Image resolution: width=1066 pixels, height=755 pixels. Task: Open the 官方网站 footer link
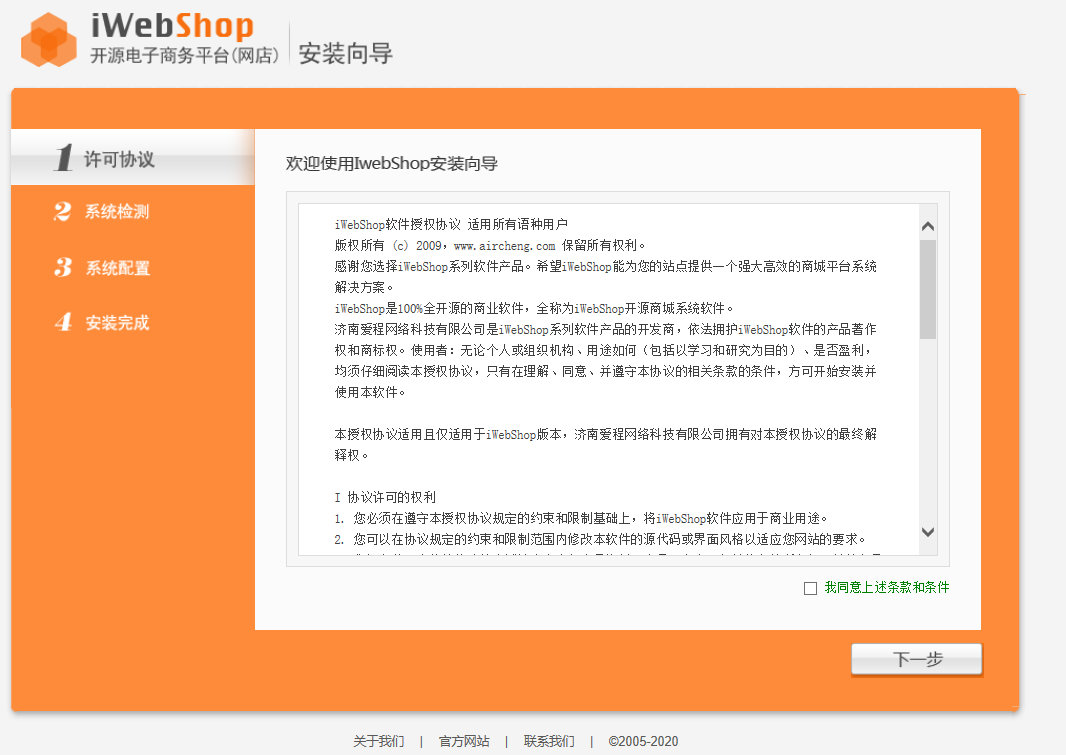click(x=464, y=741)
